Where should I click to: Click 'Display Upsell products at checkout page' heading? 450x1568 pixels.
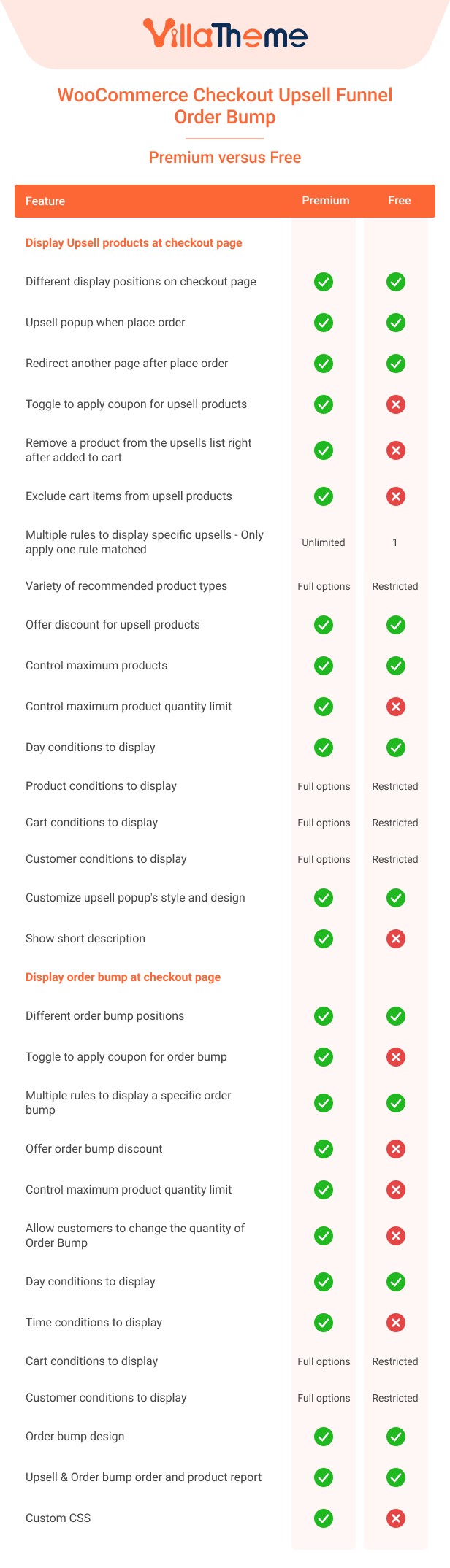(x=134, y=243)
